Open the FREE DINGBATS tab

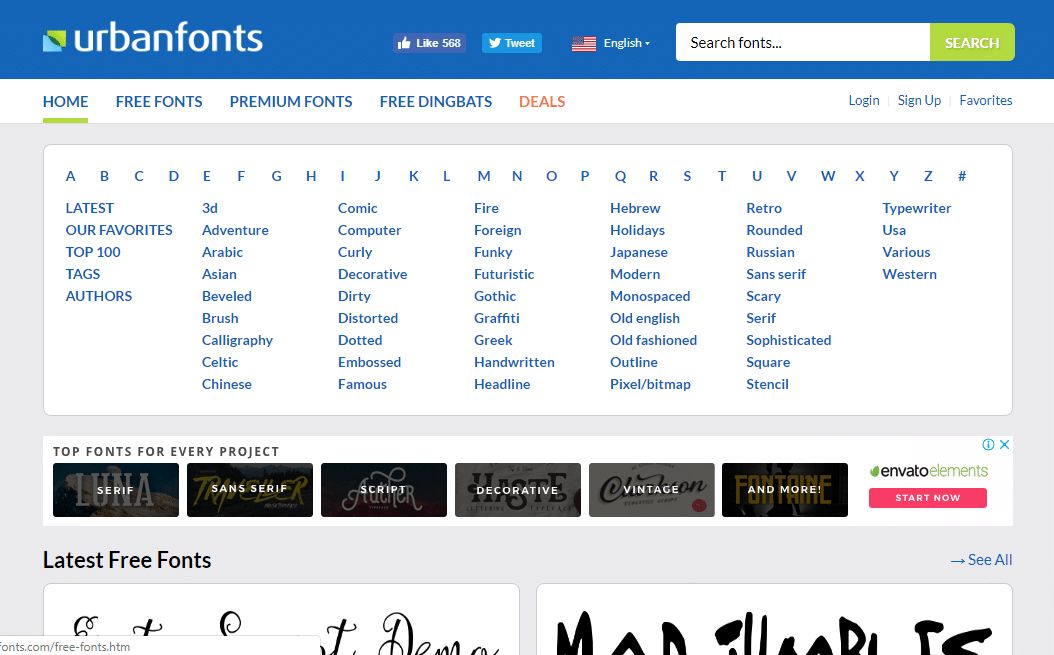pos(436,102)
